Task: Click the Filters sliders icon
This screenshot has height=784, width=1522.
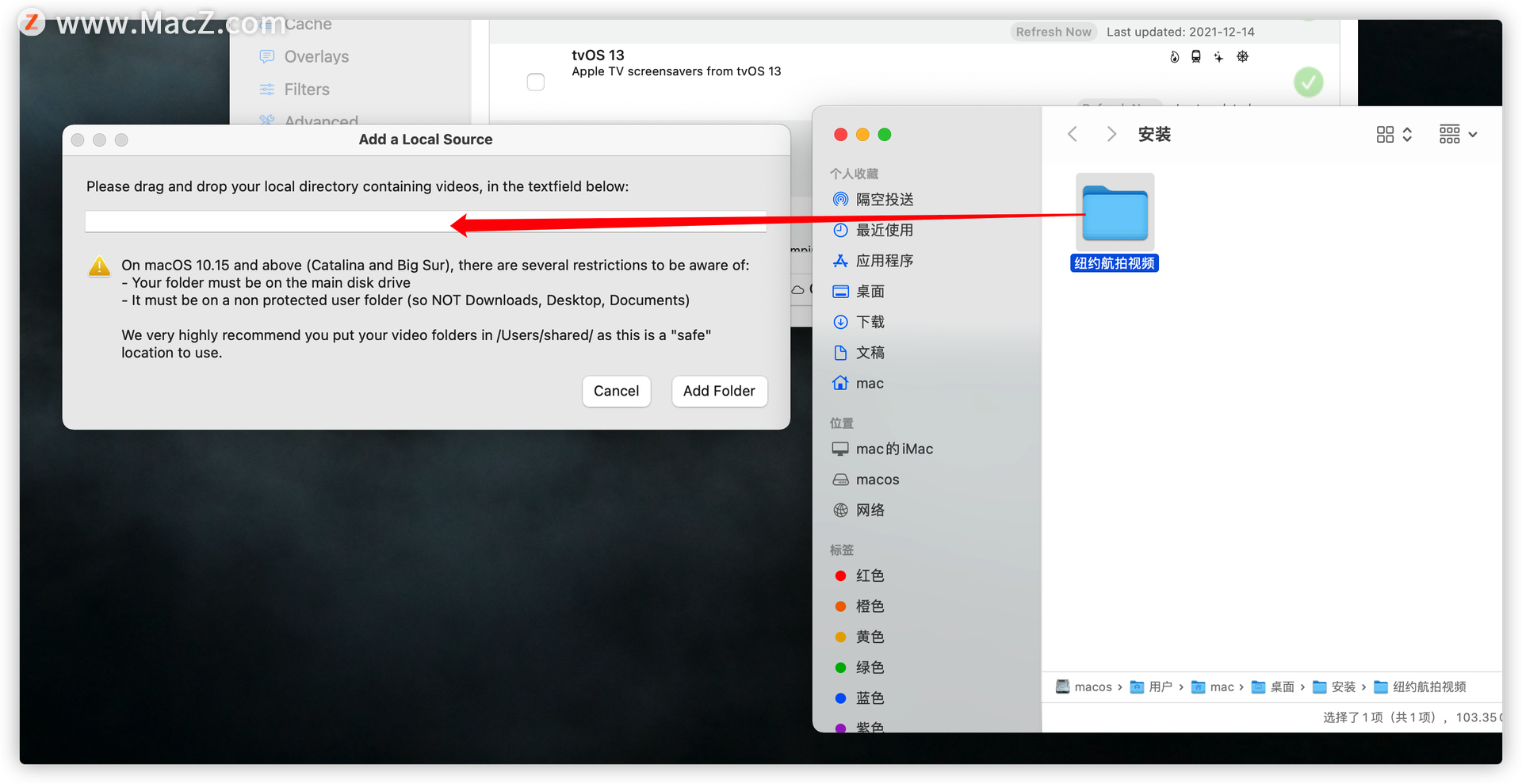Action: (267, 90)
